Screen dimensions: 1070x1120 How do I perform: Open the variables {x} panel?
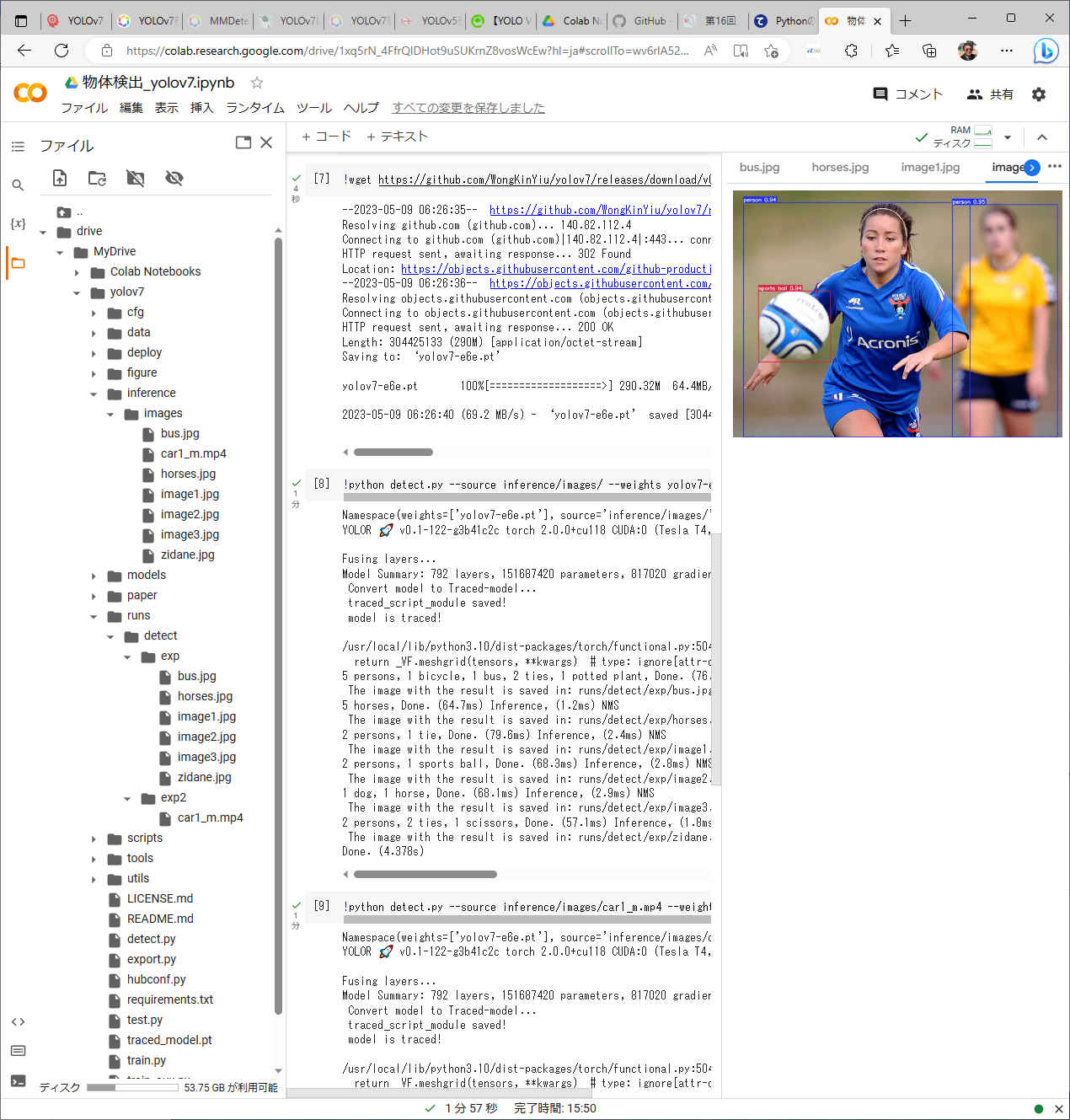click(18, 223)
